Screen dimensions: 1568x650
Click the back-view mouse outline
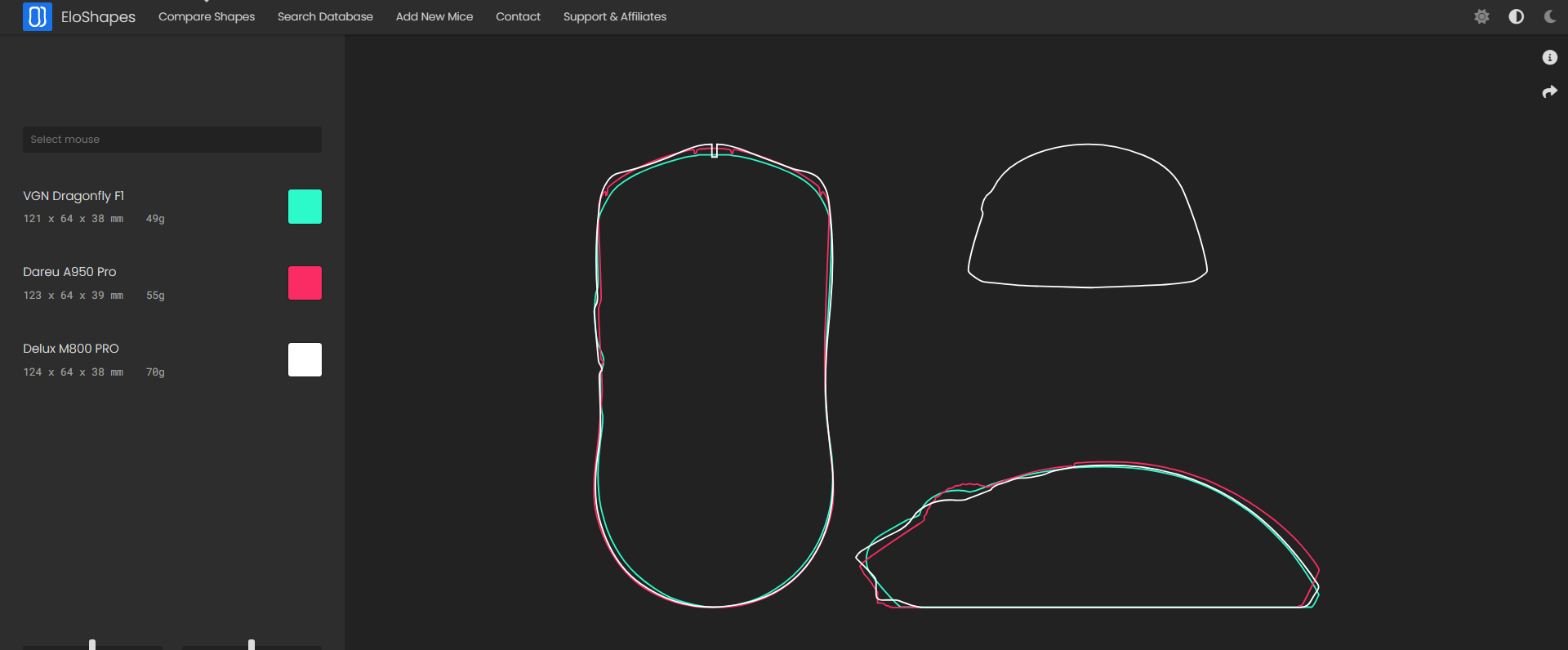[x=1087, y=216]
